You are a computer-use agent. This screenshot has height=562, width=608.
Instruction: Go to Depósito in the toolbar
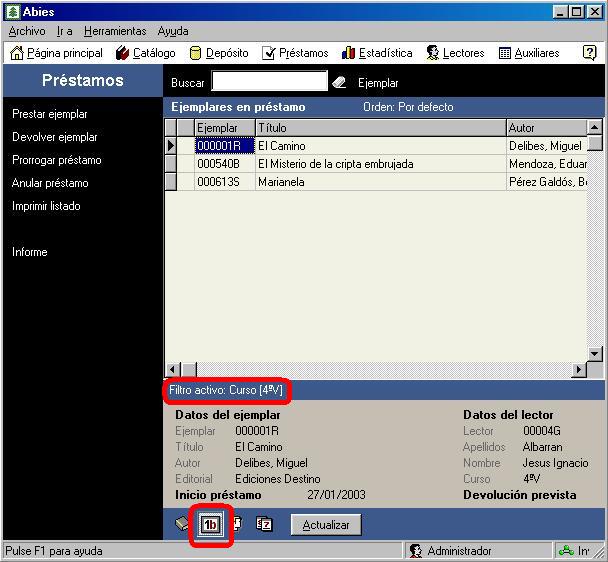pyautogui.click(x=218, y=53)
